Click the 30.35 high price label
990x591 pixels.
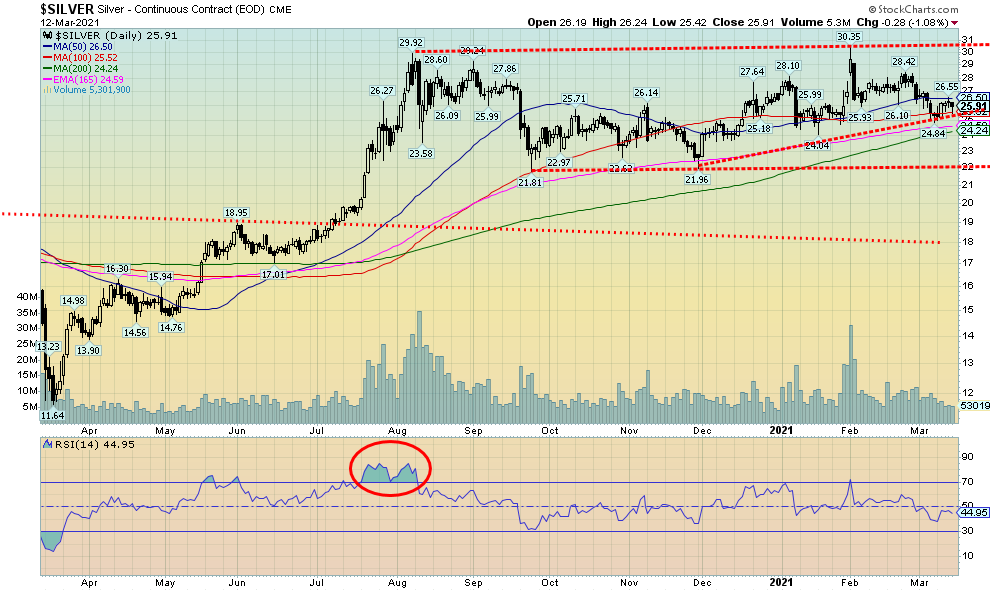click(x=849, y=36)
